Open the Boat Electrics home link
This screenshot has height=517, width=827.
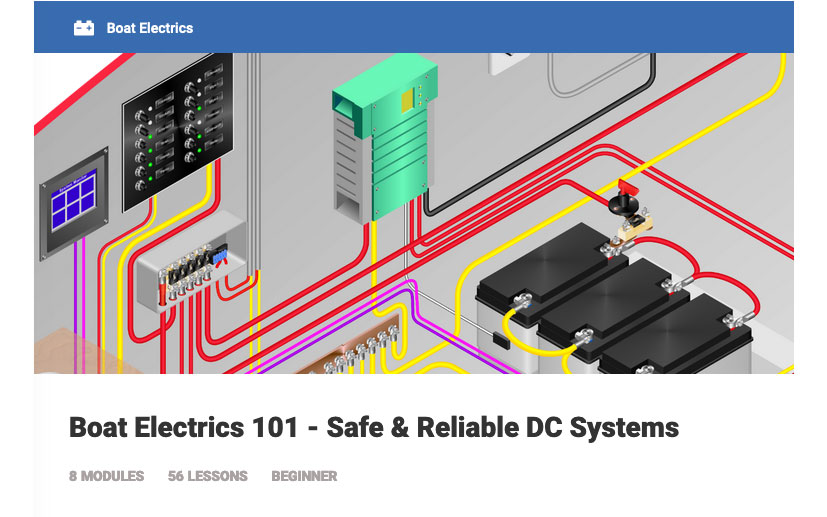click(149, 28)
